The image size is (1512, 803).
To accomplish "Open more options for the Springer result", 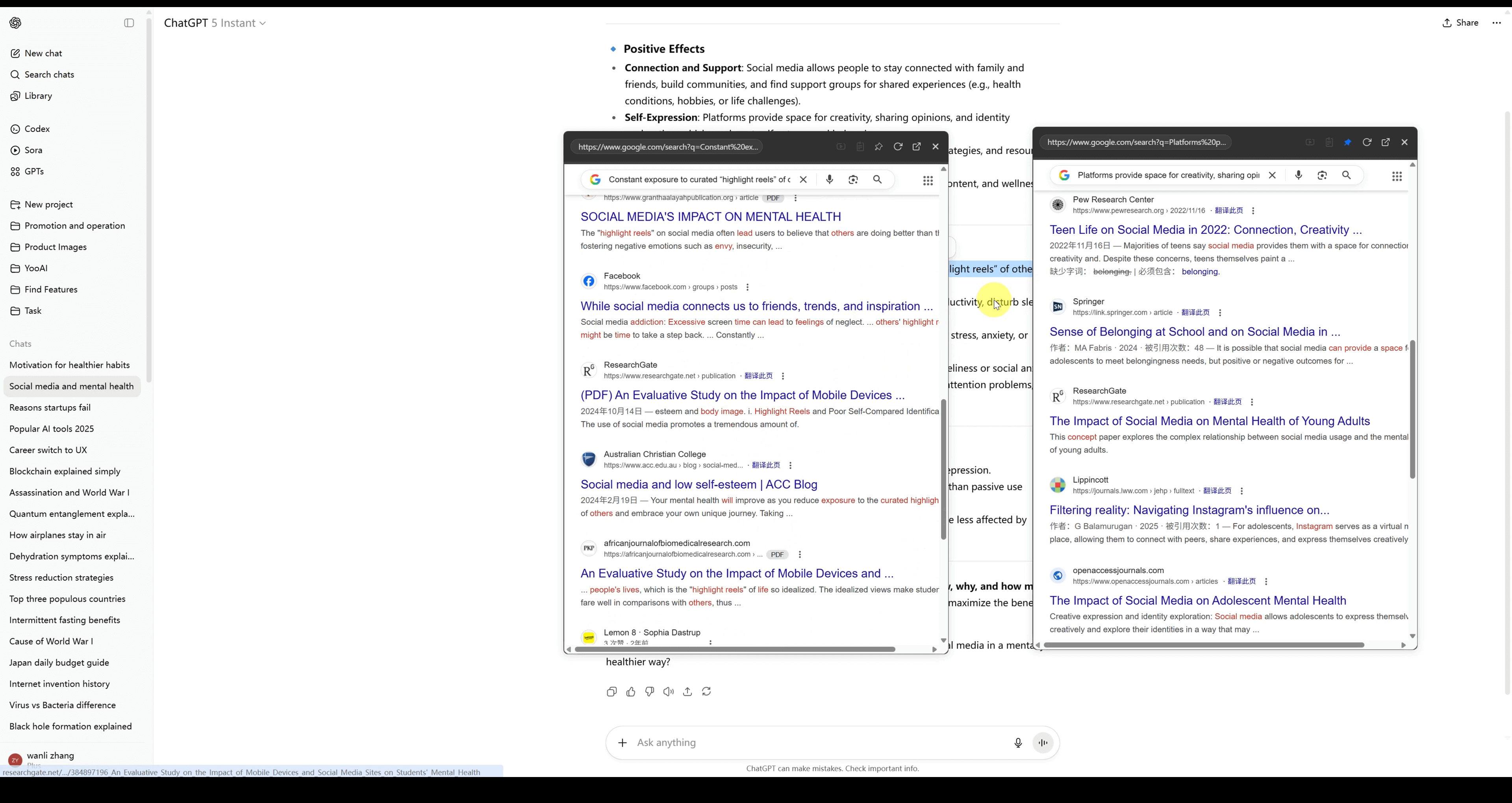I will 1220,313.
